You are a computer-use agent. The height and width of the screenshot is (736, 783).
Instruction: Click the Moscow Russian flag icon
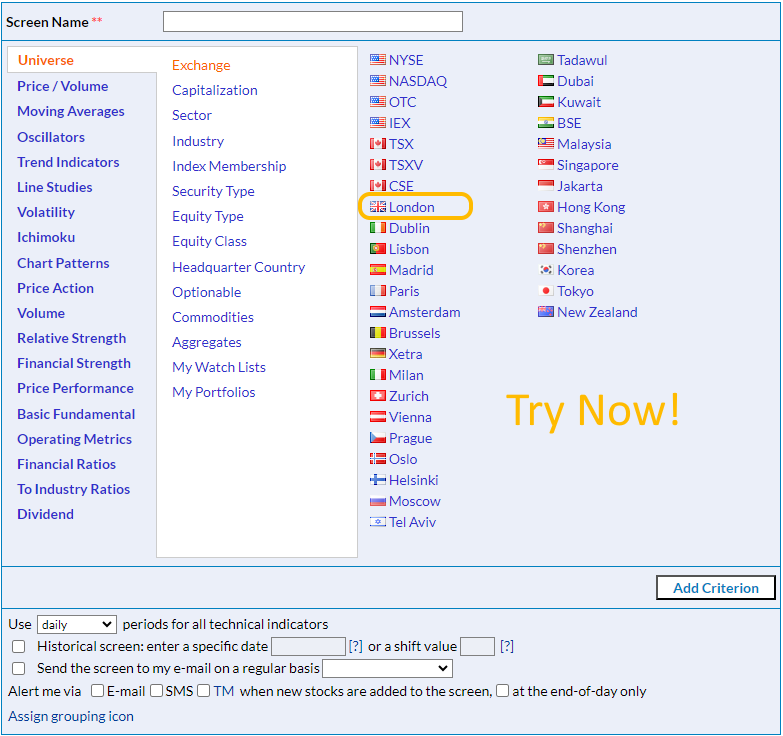click(x=378, y=501)
